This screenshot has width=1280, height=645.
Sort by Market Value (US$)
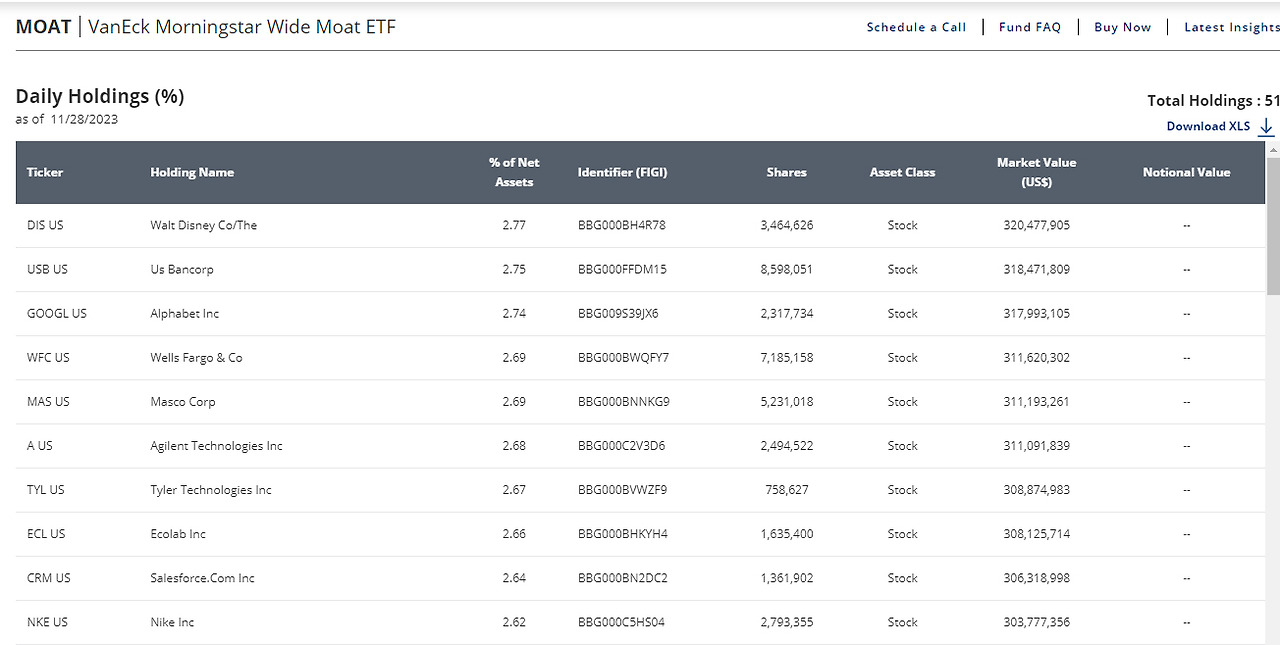(x=1036, y=172)
